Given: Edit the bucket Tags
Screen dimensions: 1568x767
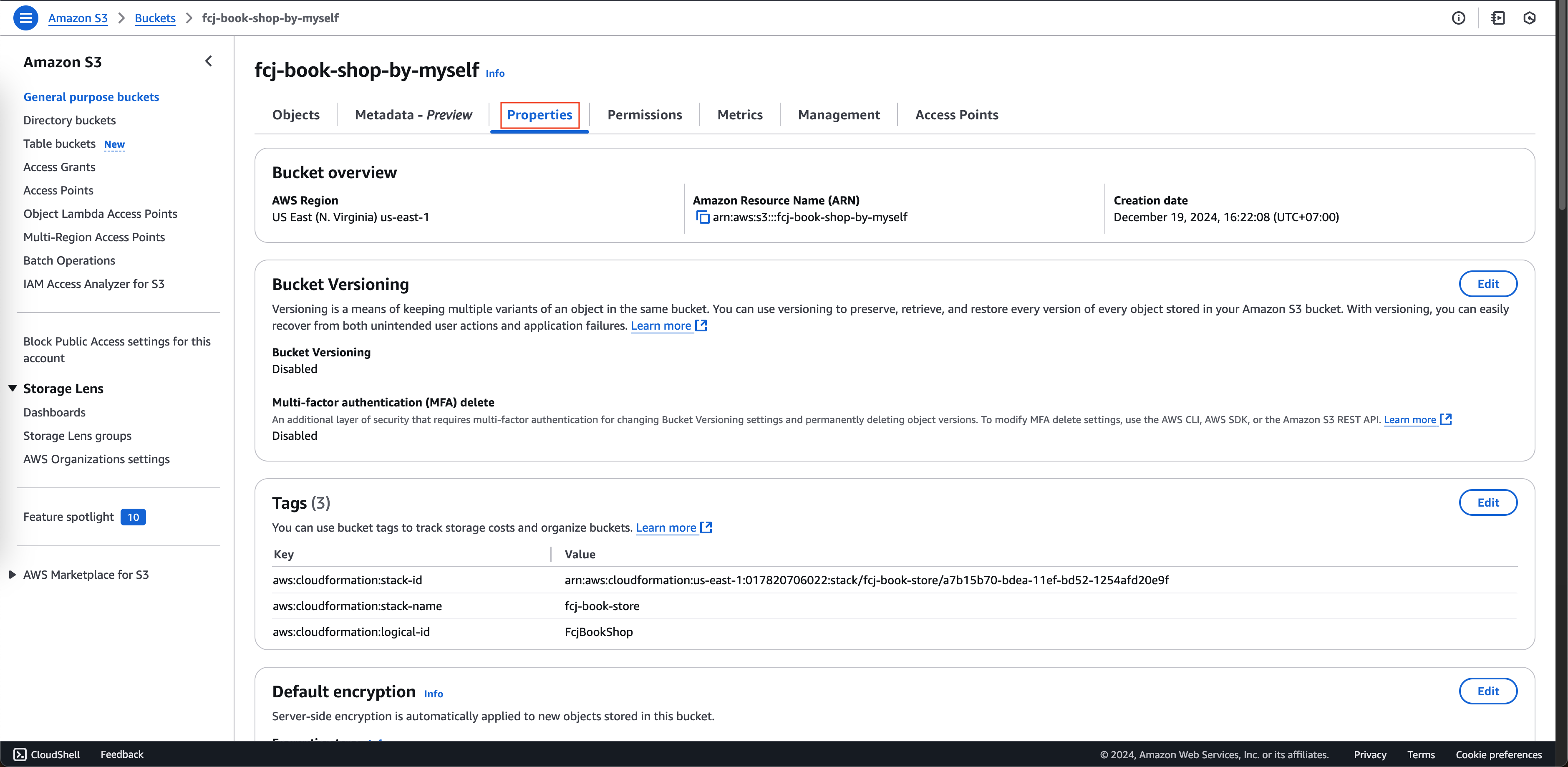Looking at the screenshot, I should click(1488, 502).
